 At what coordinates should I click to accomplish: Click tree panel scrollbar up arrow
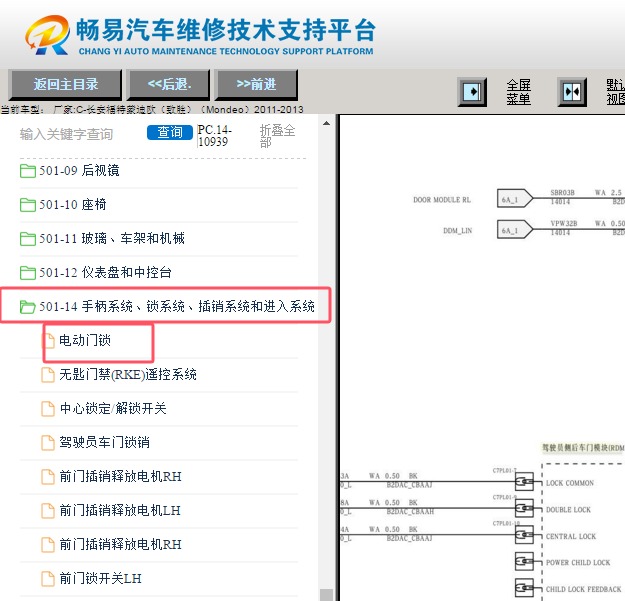326,124
